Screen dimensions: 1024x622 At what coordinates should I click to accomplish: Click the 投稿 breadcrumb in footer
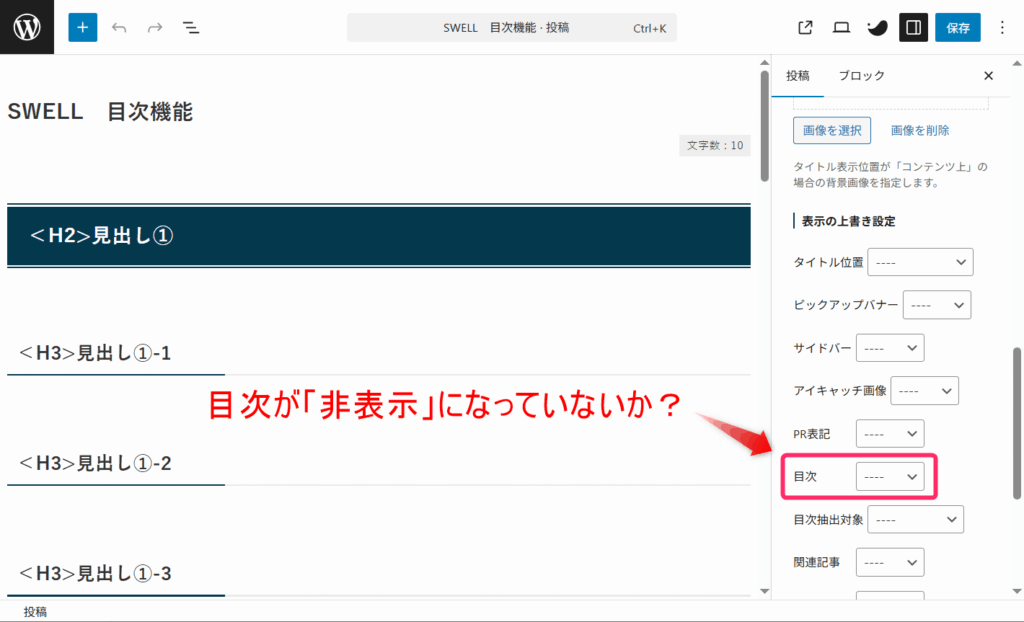[x=35, y=612]
